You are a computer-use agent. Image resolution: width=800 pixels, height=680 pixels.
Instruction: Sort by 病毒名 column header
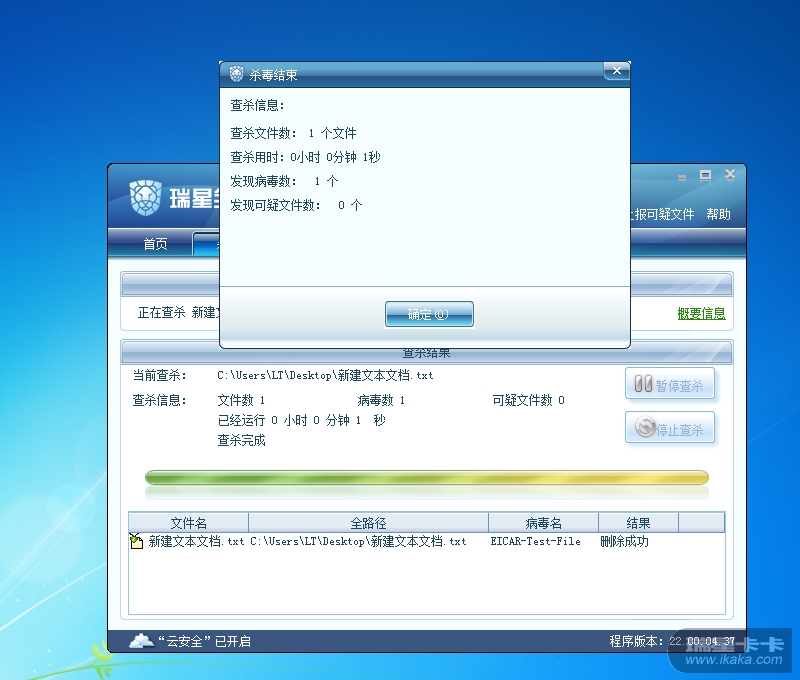click(543, 523)
